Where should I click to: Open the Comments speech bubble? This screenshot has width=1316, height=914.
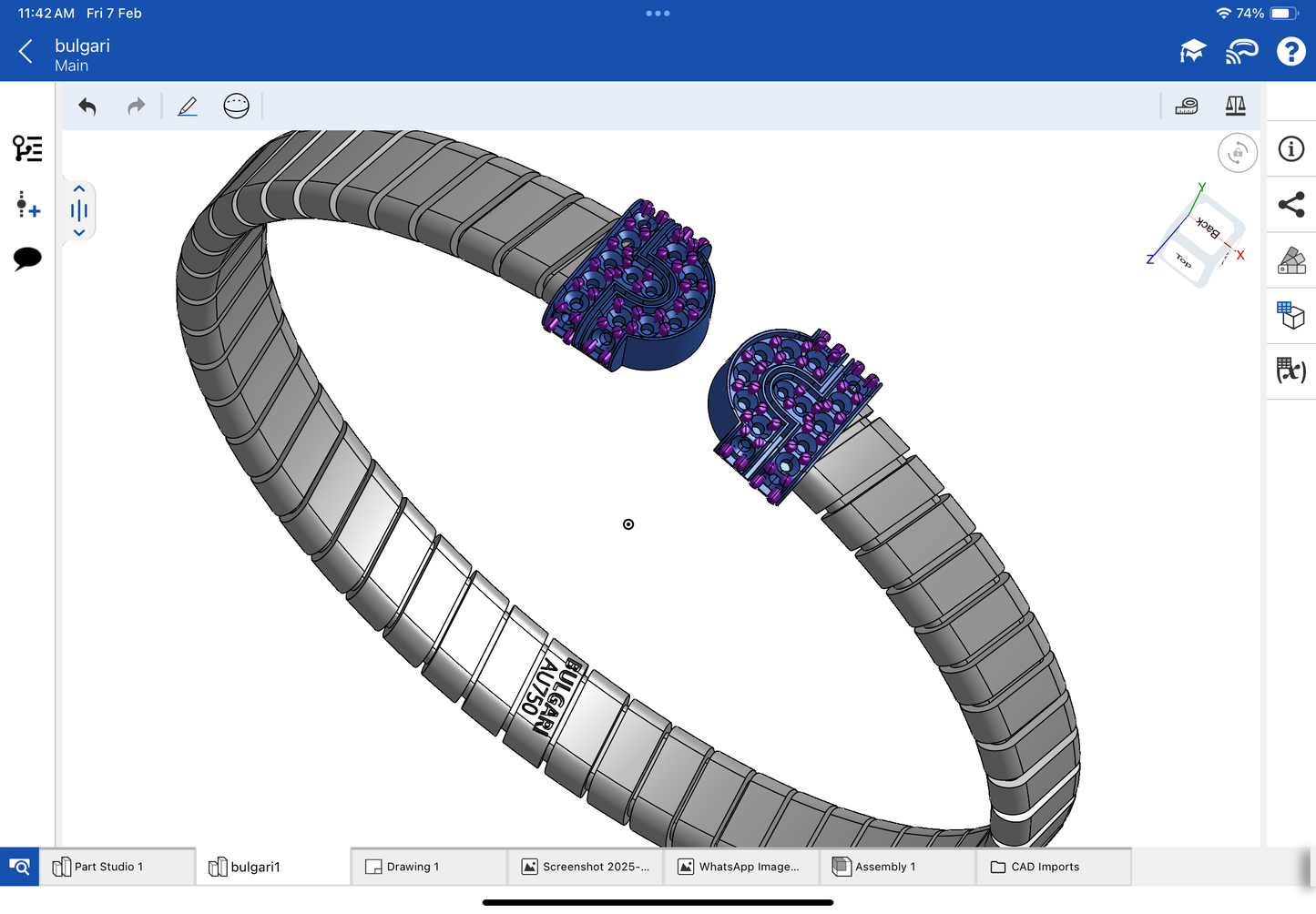coord(27,259)
